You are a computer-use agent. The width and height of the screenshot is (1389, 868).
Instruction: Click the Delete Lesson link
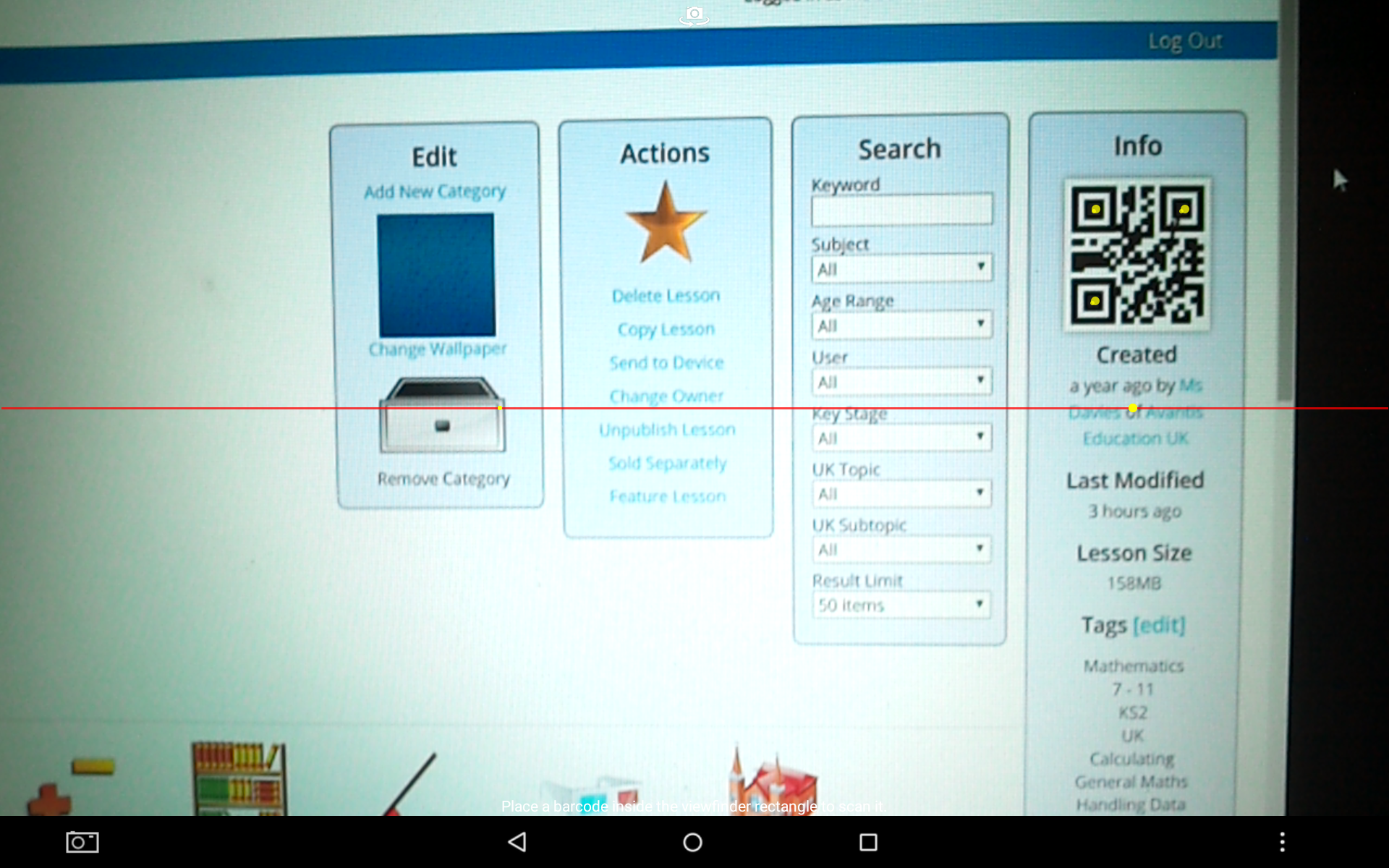[666, 296]
